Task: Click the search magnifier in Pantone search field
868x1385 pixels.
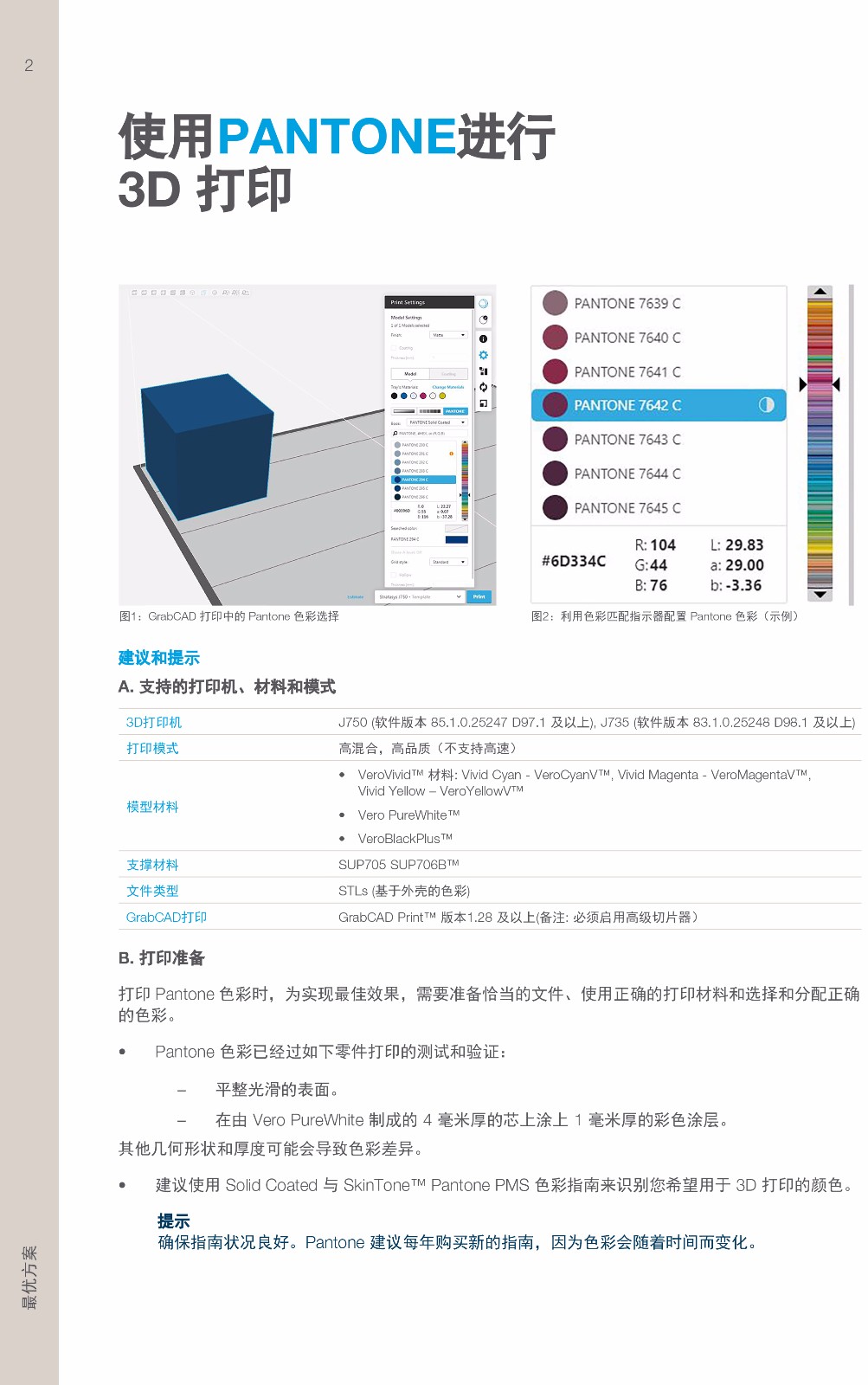Action: tap(395, 433)
